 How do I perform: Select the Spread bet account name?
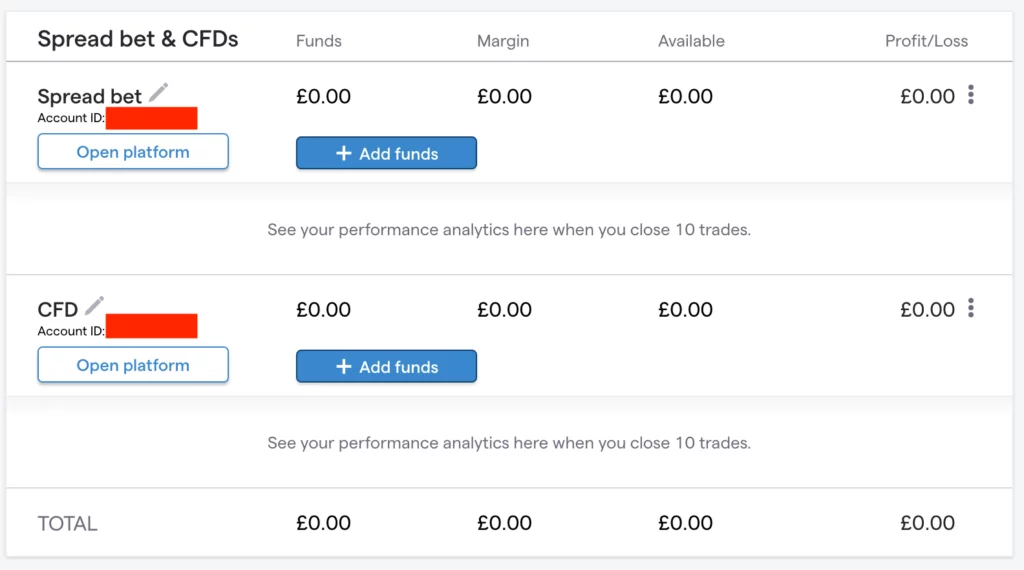tap(89, 97)
